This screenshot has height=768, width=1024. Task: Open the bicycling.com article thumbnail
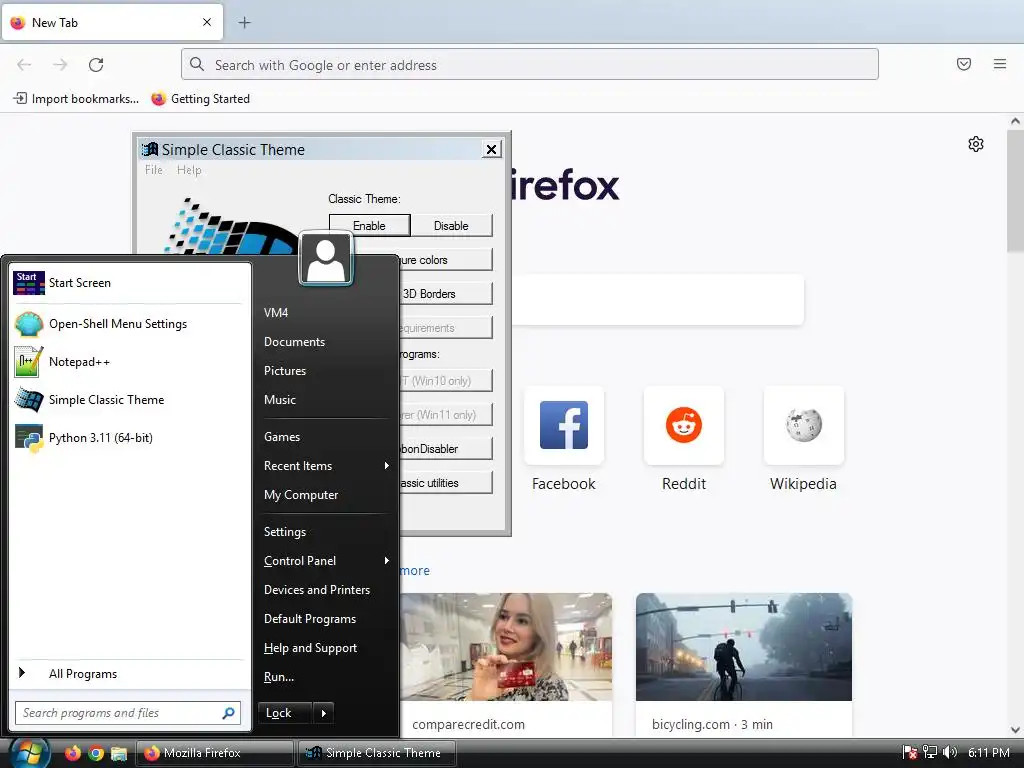point(744,647)
